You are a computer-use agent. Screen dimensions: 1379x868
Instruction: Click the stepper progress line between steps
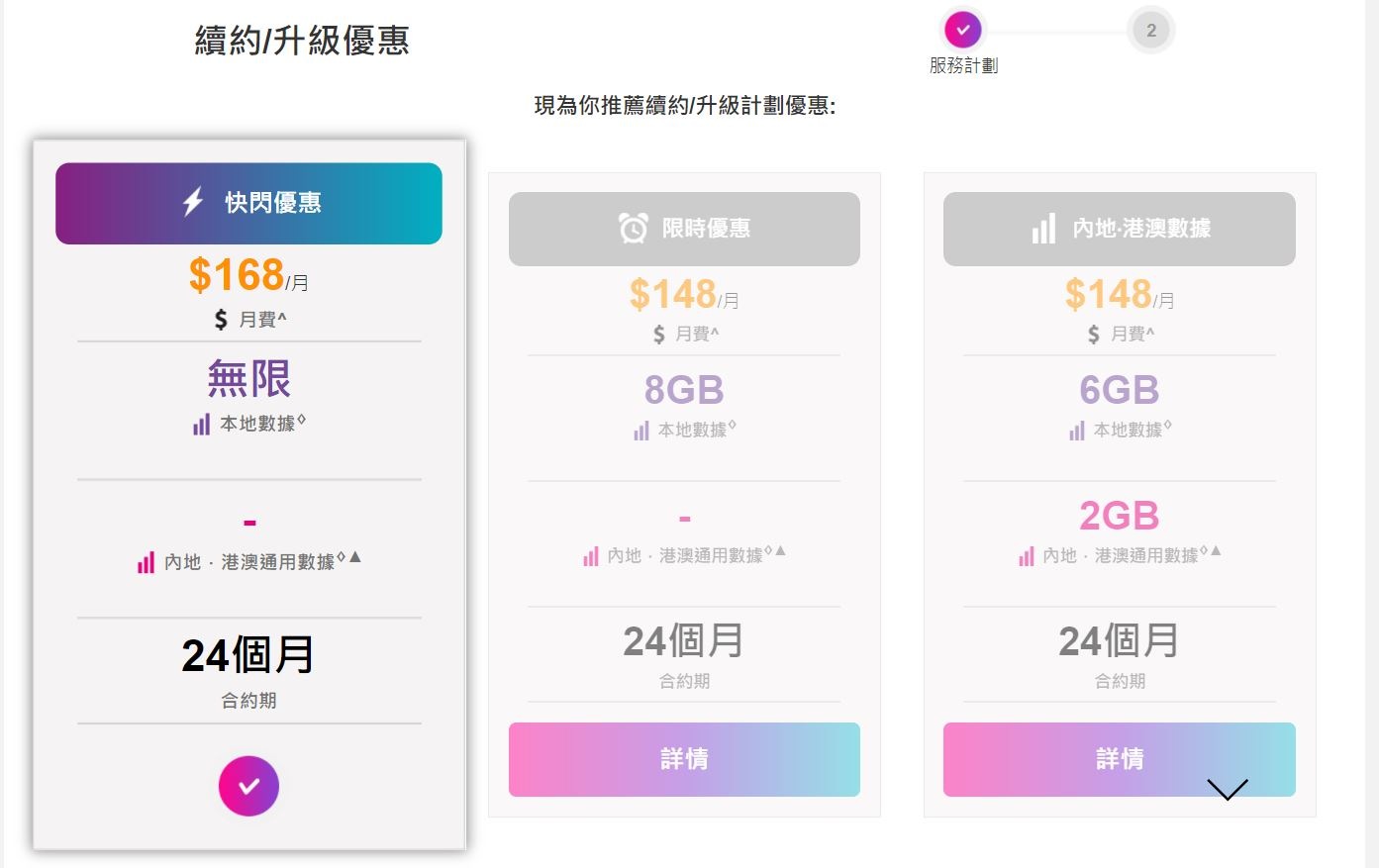[1056, 30]
